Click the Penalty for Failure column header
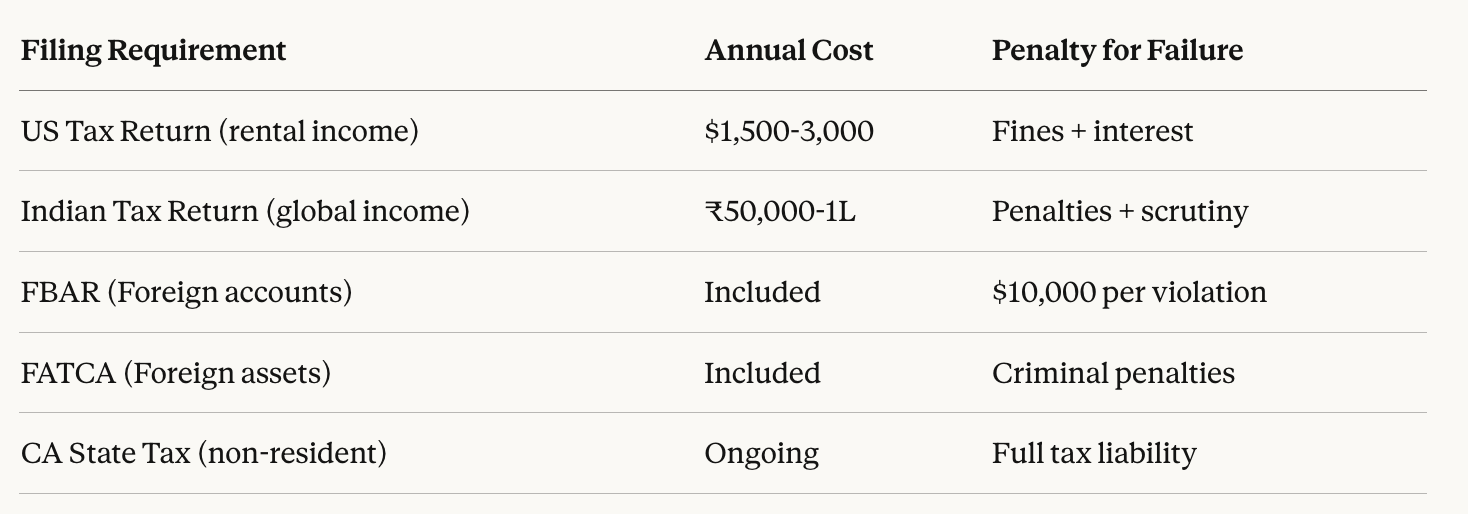 tap(1117, 51)
